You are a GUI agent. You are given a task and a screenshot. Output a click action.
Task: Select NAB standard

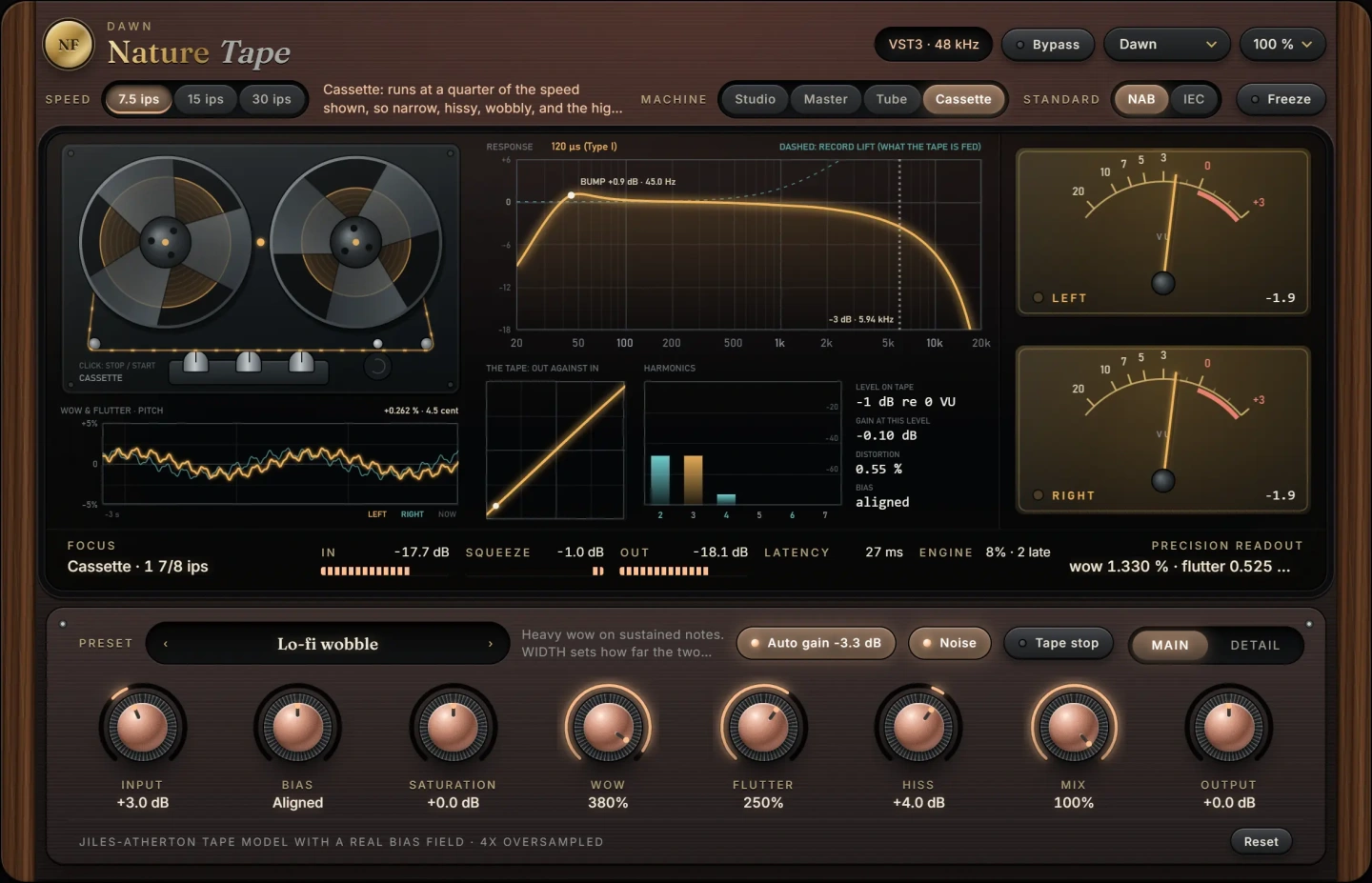coord(1141,99)
